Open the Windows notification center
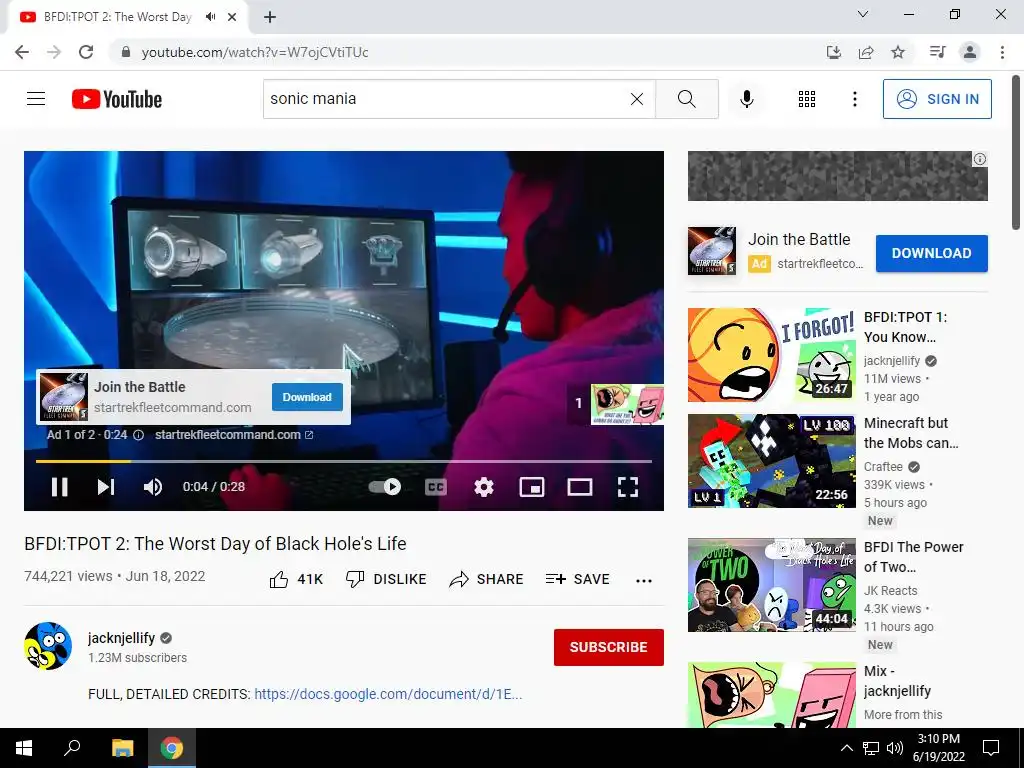Screen dimensions: 1024x768 tap(991, 748)
